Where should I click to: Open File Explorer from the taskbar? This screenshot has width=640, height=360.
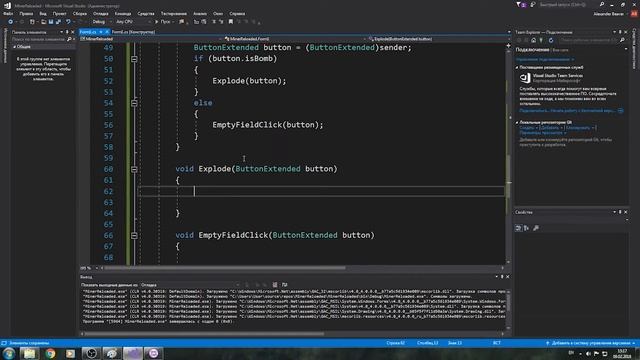(29, 353)
